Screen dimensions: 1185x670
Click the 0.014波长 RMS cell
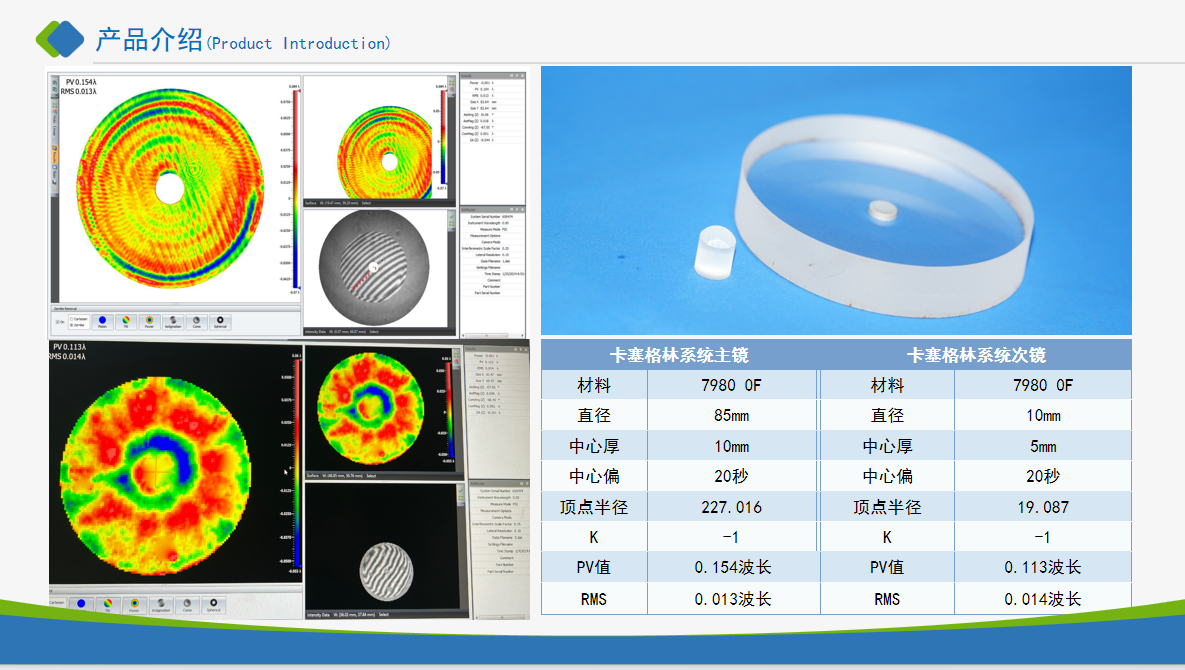point(1043,599)
